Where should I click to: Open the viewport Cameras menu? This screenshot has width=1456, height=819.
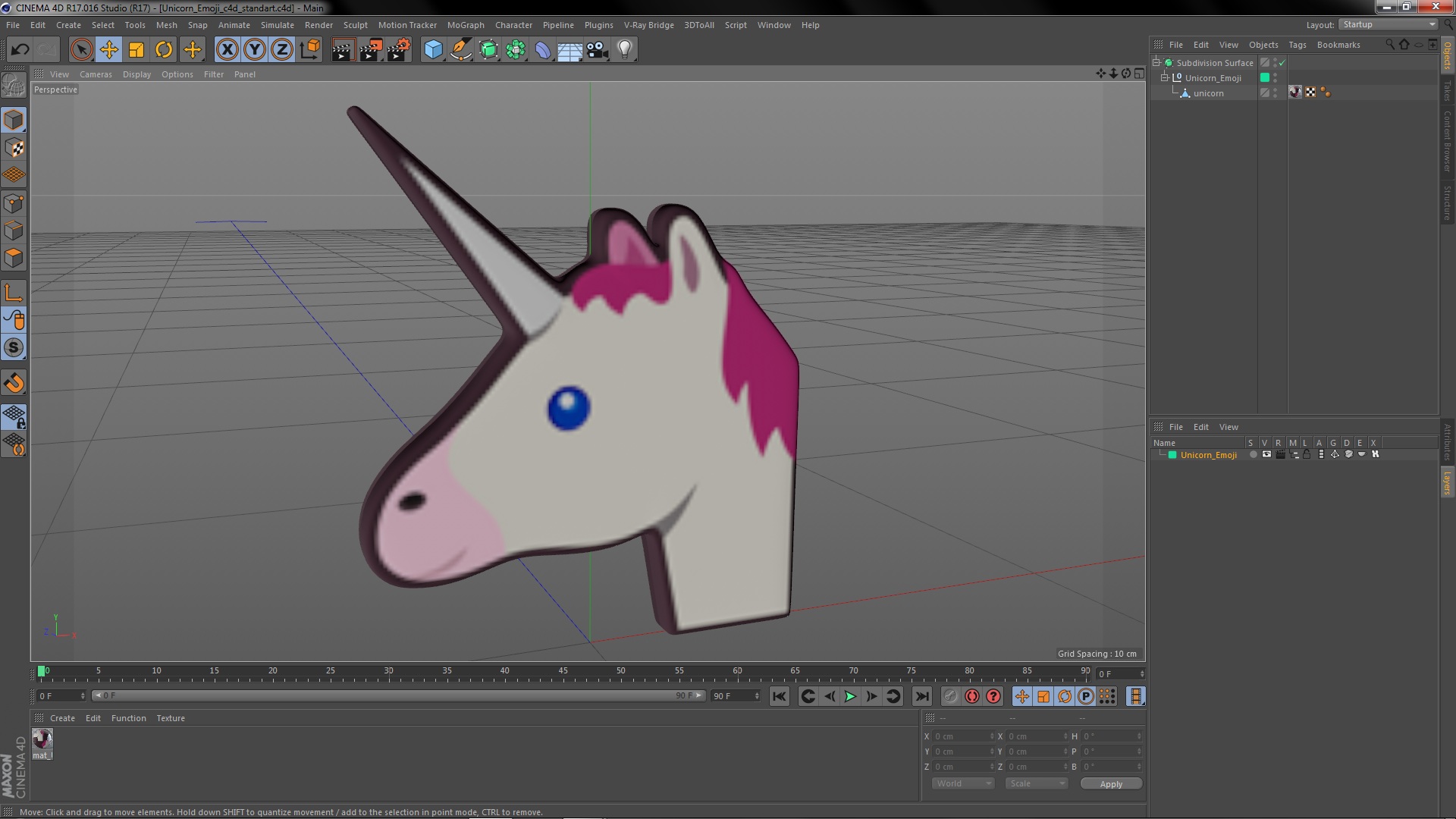point(96,74)
